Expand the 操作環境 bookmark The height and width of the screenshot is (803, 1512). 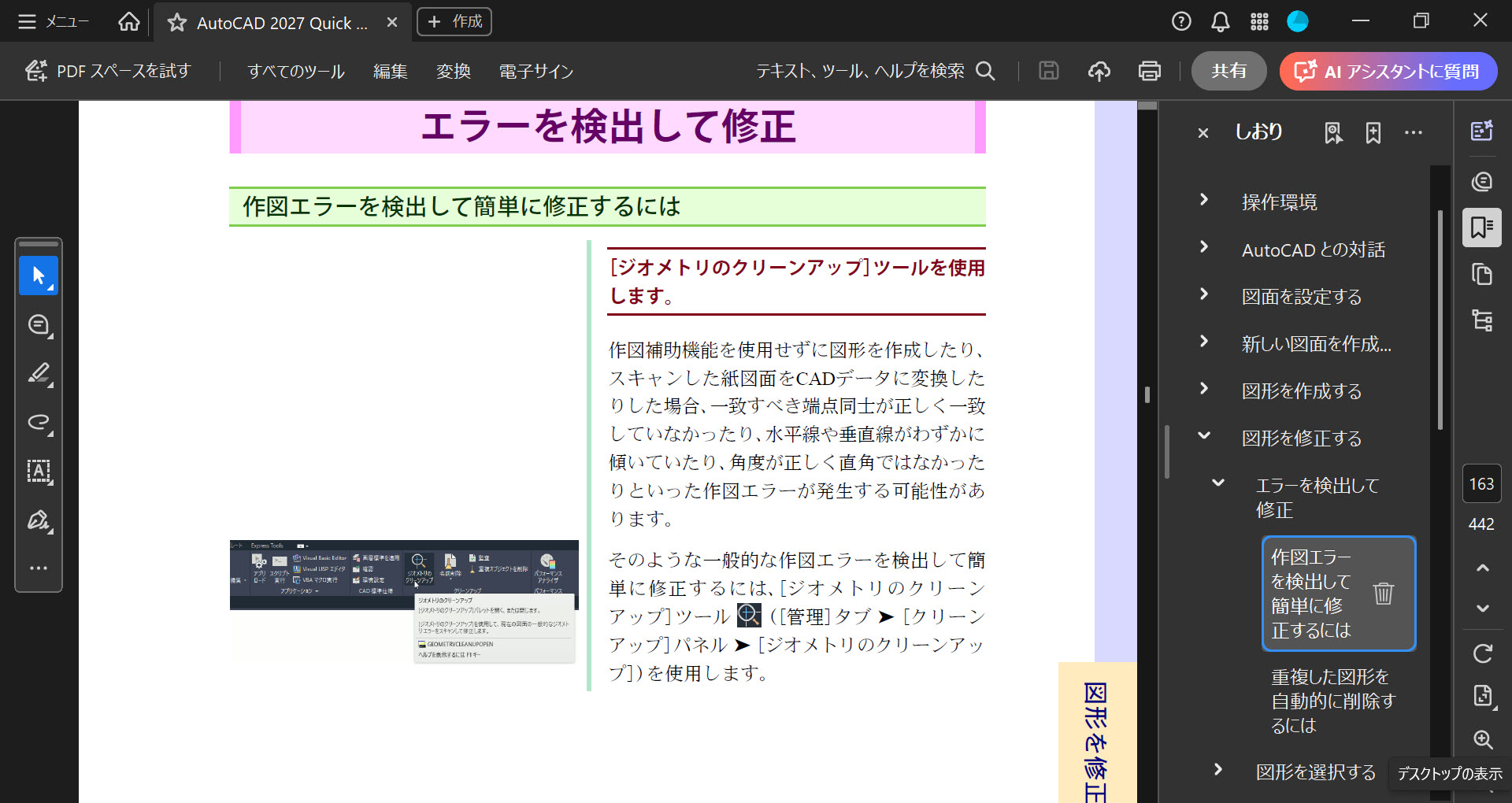(1203, 200)
